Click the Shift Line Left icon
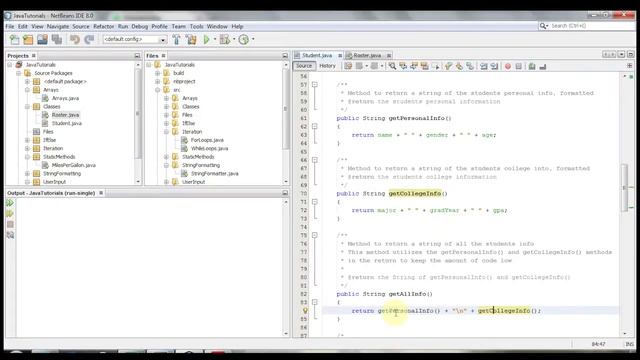Viewport: 640px width, 360px height. point(484,66)
